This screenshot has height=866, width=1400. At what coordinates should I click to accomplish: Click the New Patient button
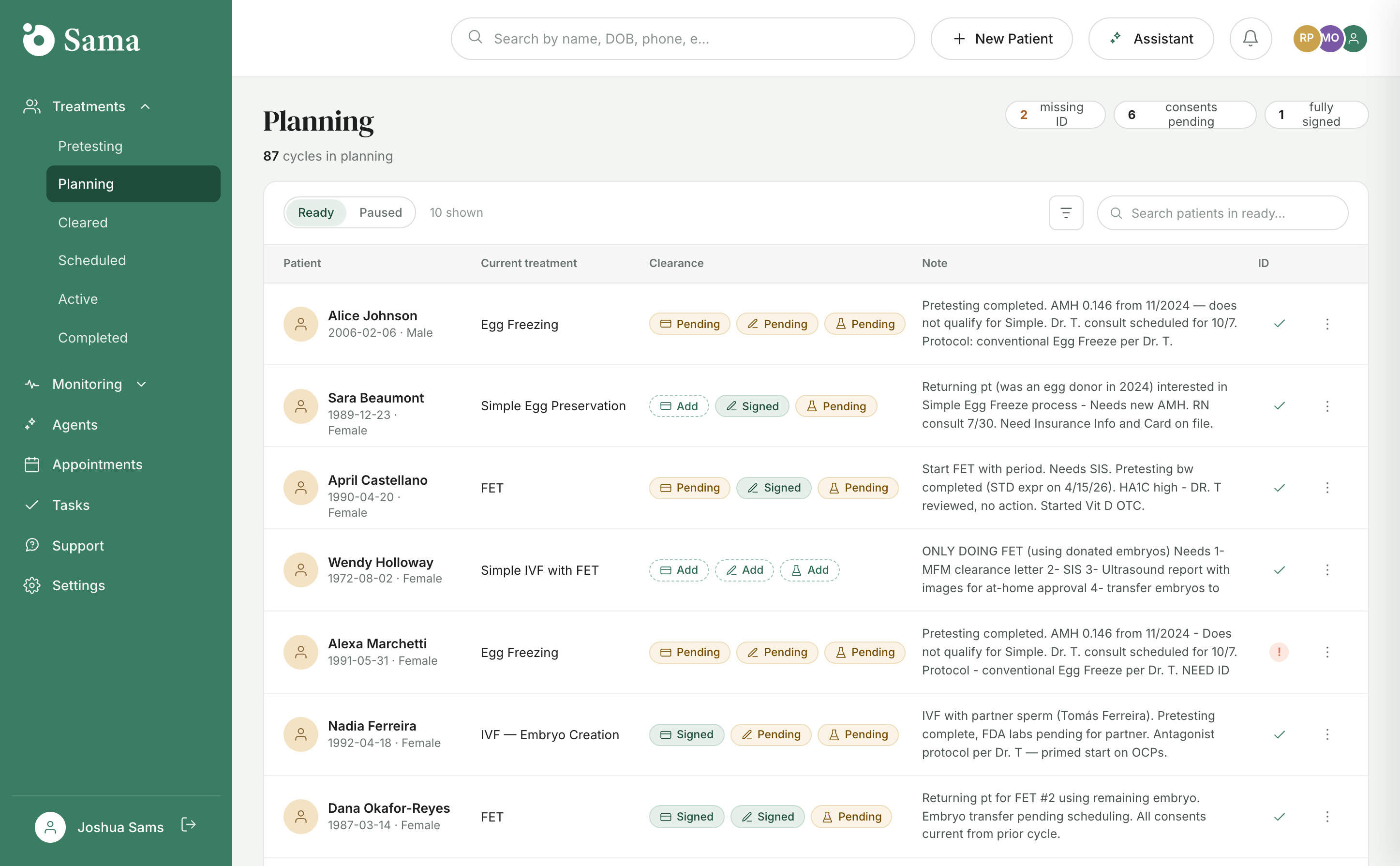click(1001, 38)
